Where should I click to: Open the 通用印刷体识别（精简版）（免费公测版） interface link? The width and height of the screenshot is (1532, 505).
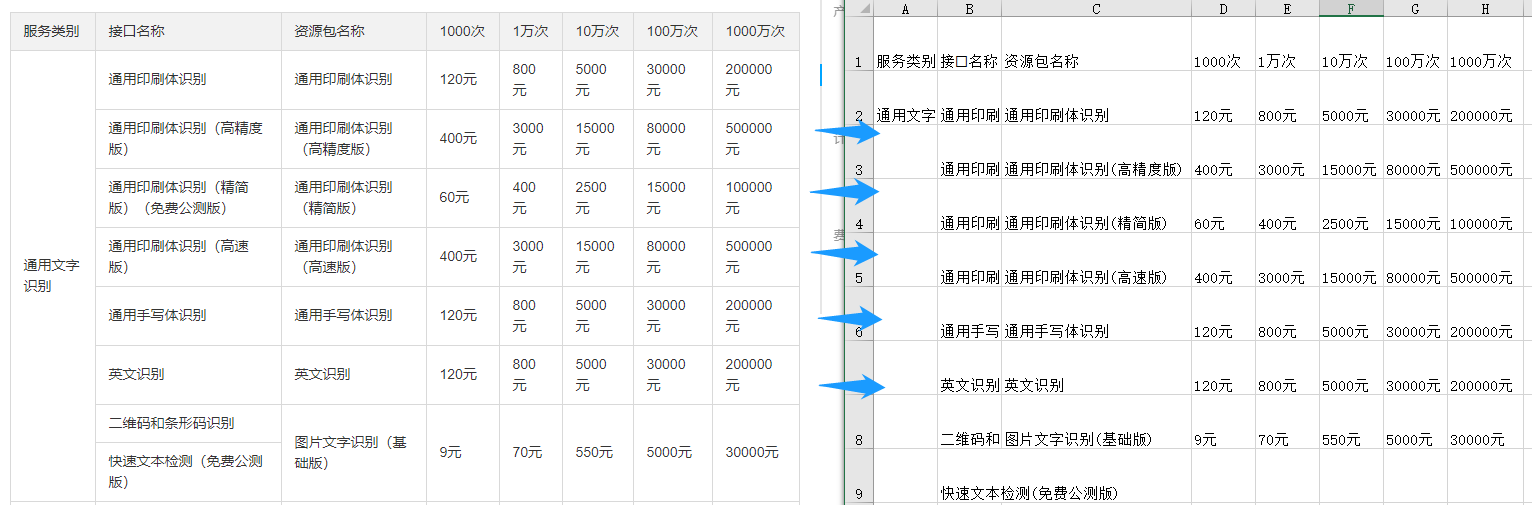tap(180, 197)
